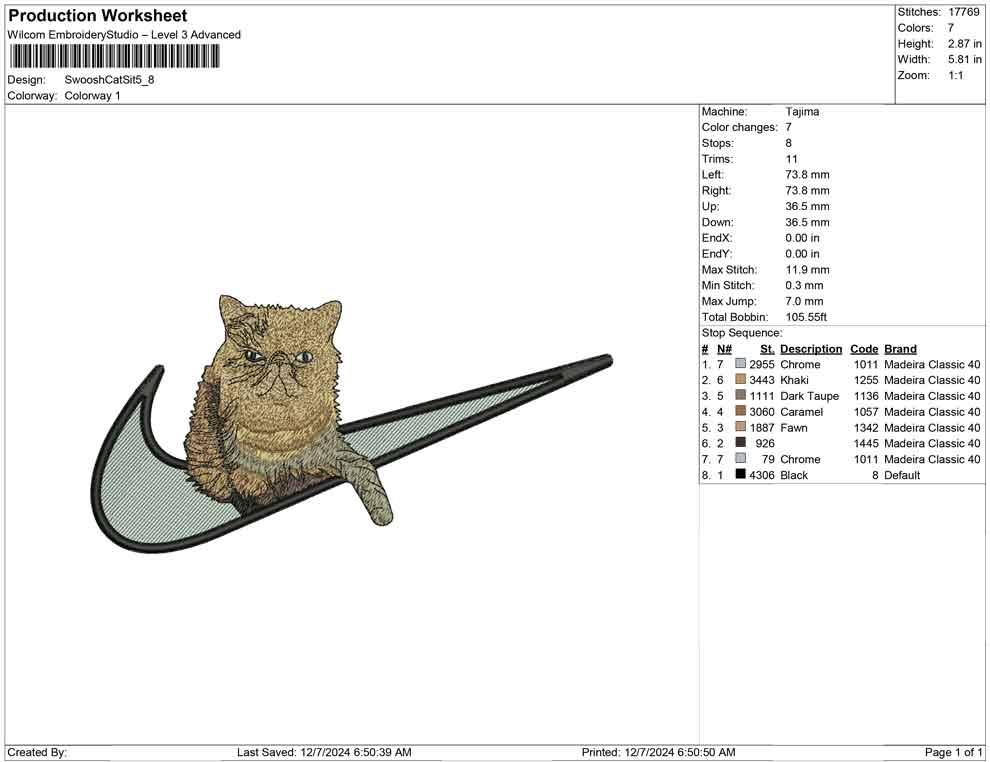
Task: Click the St. column header
Action: pos(767,349)
